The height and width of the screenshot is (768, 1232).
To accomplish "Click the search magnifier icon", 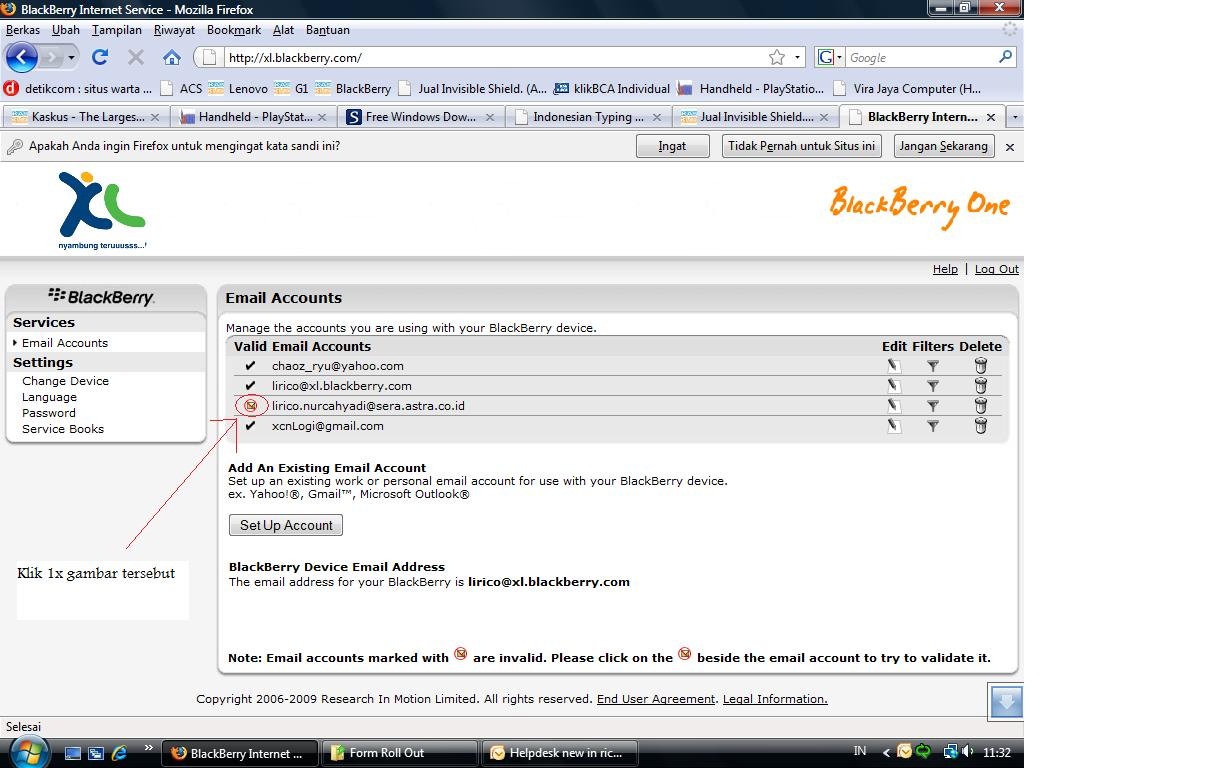I will click(x=1006, y=57).
